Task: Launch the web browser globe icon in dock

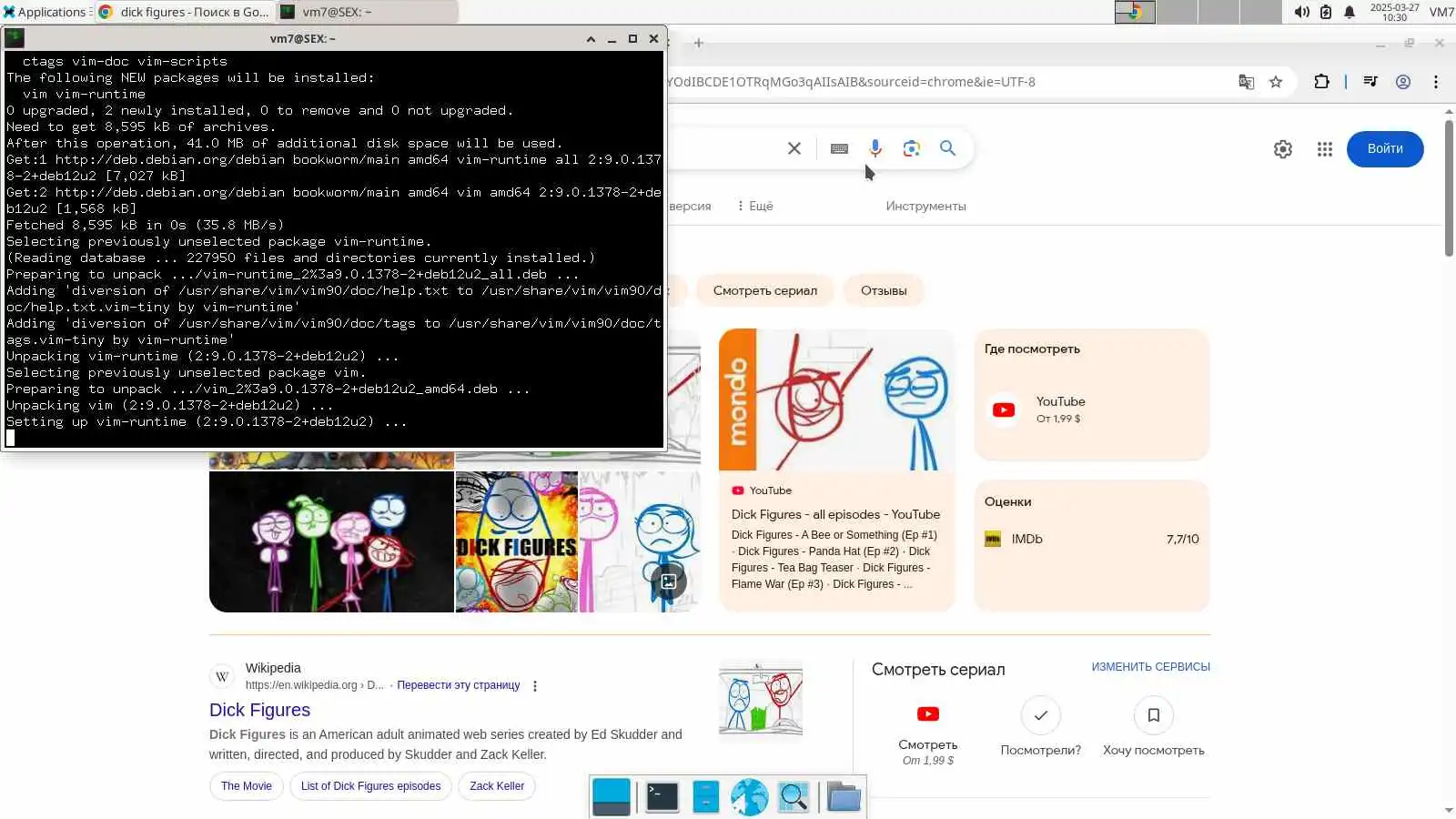Action: tap(749, 797)
